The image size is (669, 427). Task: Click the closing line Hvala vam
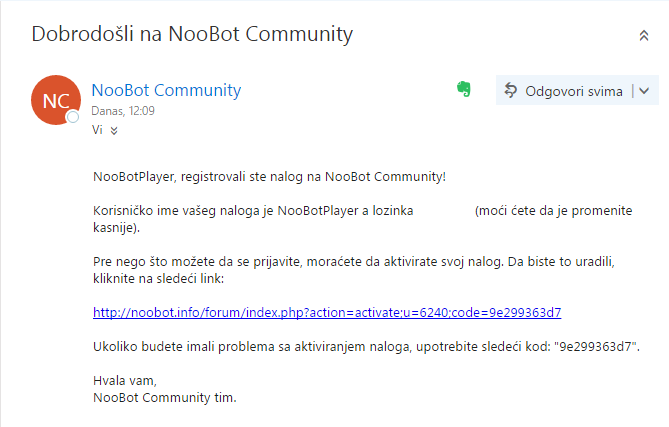pos(125,381)
